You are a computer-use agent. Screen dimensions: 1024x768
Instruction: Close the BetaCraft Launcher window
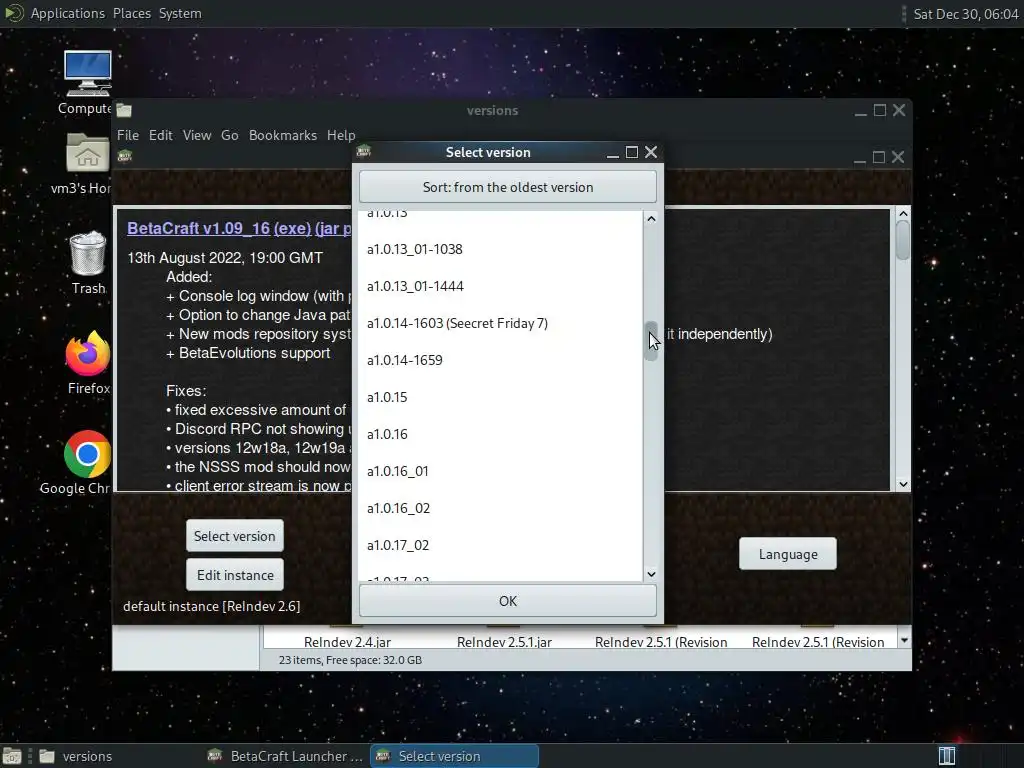pyautogui.click(x=898, y=157)
